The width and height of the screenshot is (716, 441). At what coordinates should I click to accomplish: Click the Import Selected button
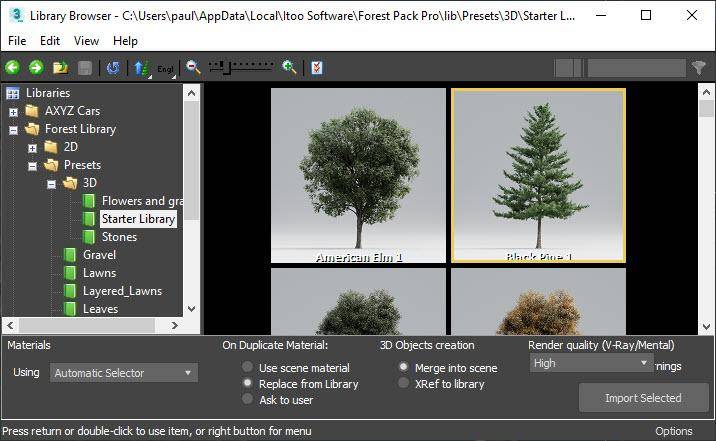[x=643, y=398]
